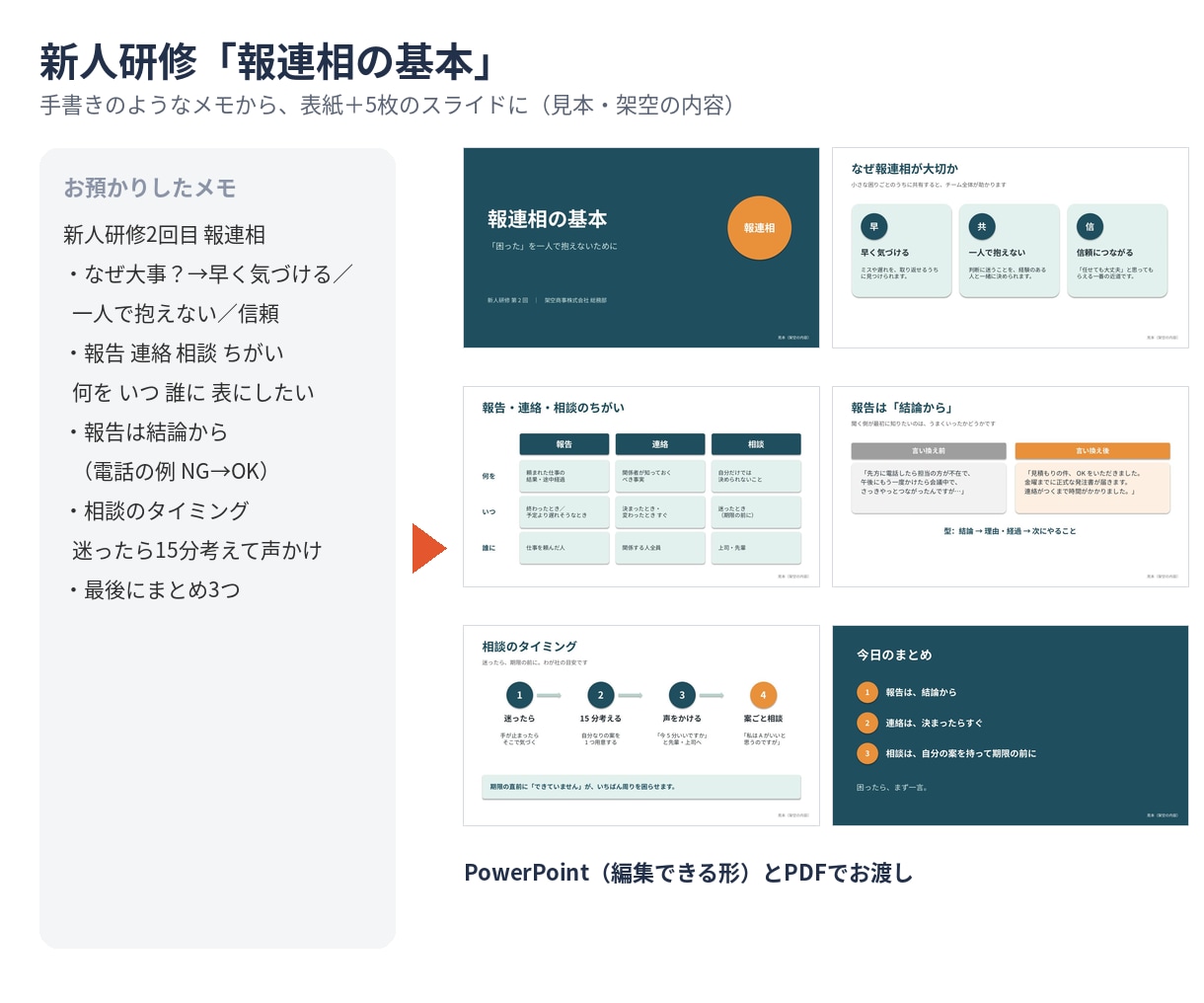Screen dimensions: 1204x1003
Task: Click memo line 迷ったら15分考えて声かけ
Action: [x=197, y=551]
